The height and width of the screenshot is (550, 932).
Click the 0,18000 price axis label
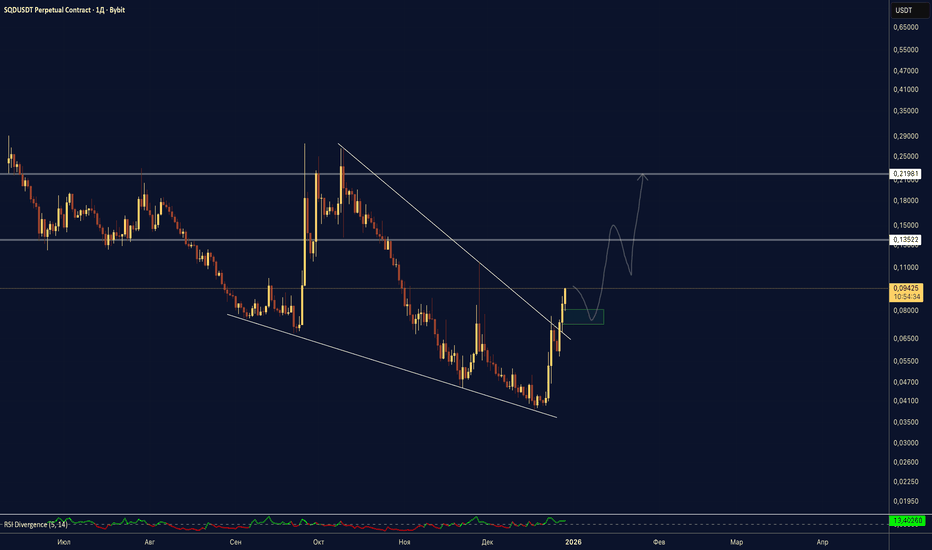click(x=905, y=200)
